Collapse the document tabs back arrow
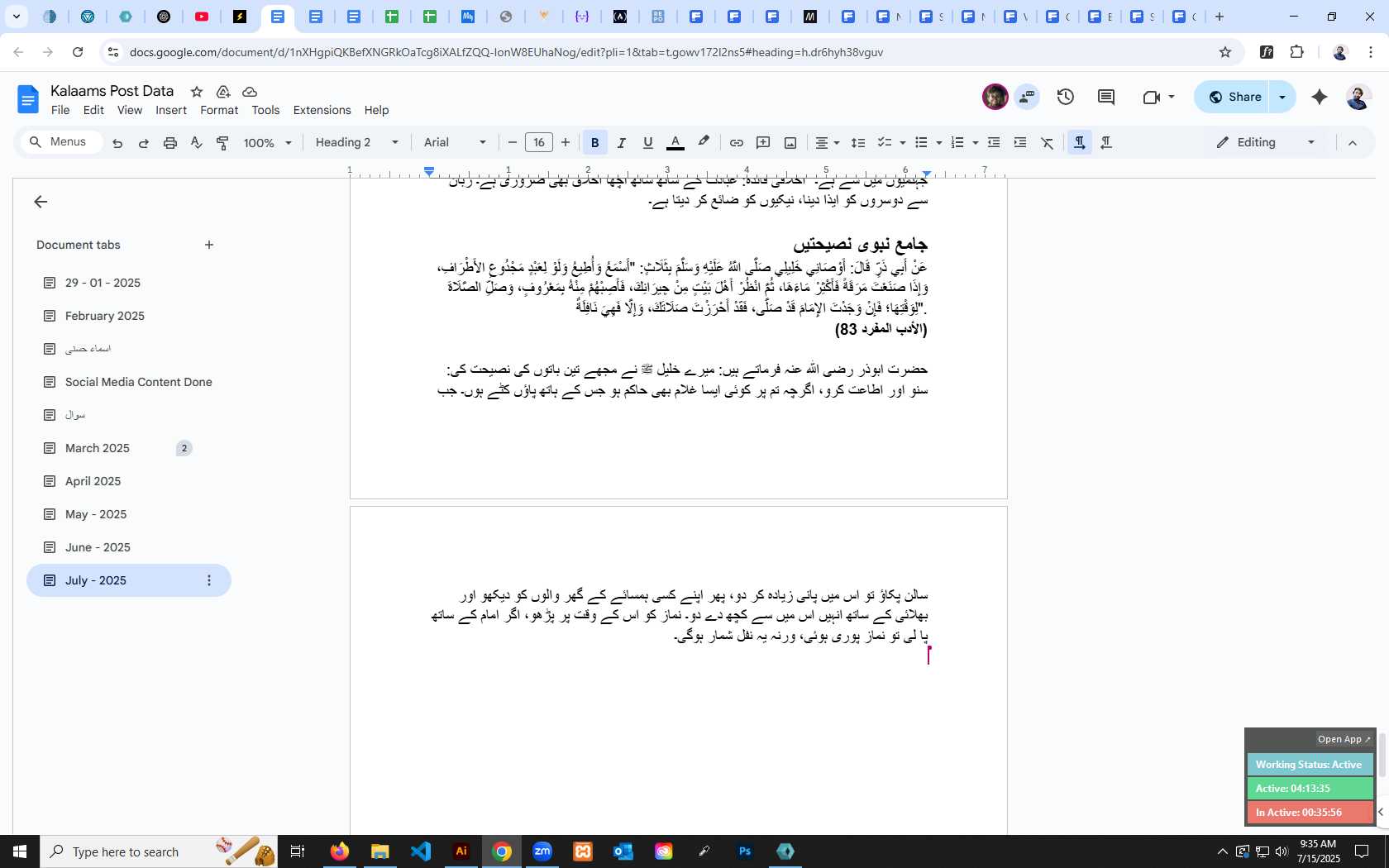This screenshot has height=868, width=1389. tap(41, 202)
